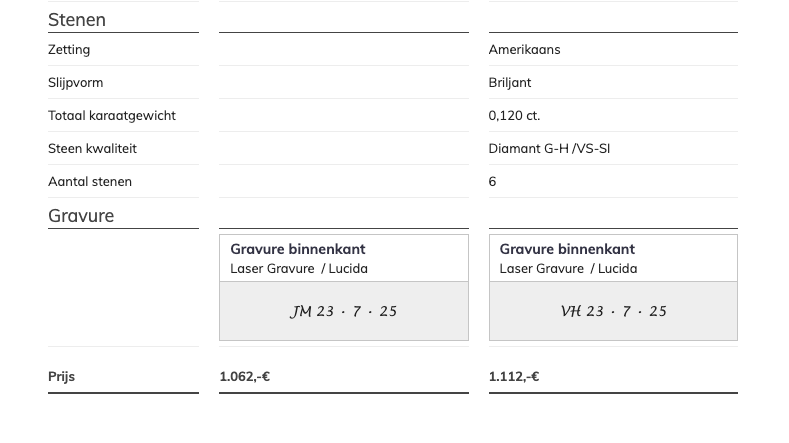This screenshot has width=789, height=443.
Task: Click the Diamant G-H /VS-SI quality value
Action: (549, 149)
